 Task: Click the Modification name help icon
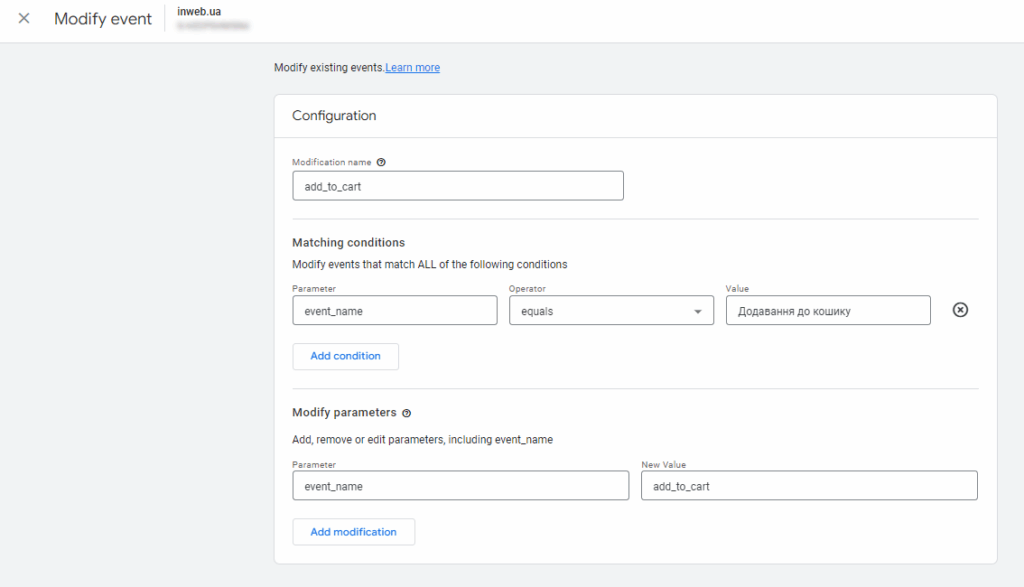pos(381,162)
